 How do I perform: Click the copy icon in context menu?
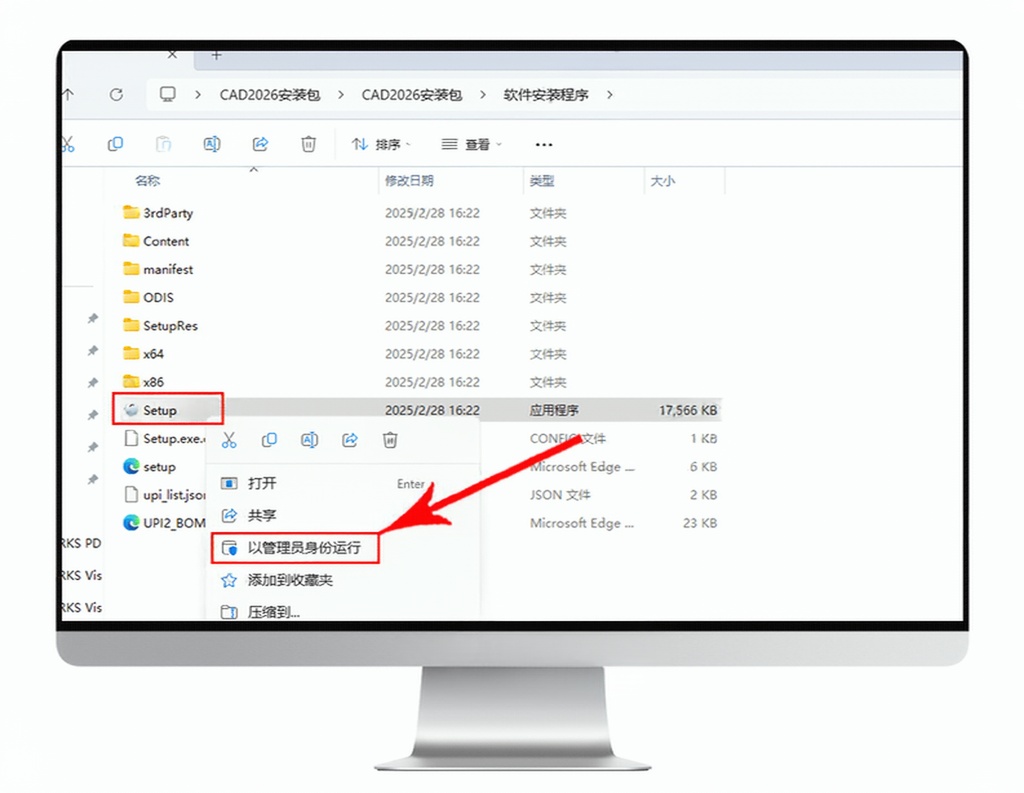(269, 440)
